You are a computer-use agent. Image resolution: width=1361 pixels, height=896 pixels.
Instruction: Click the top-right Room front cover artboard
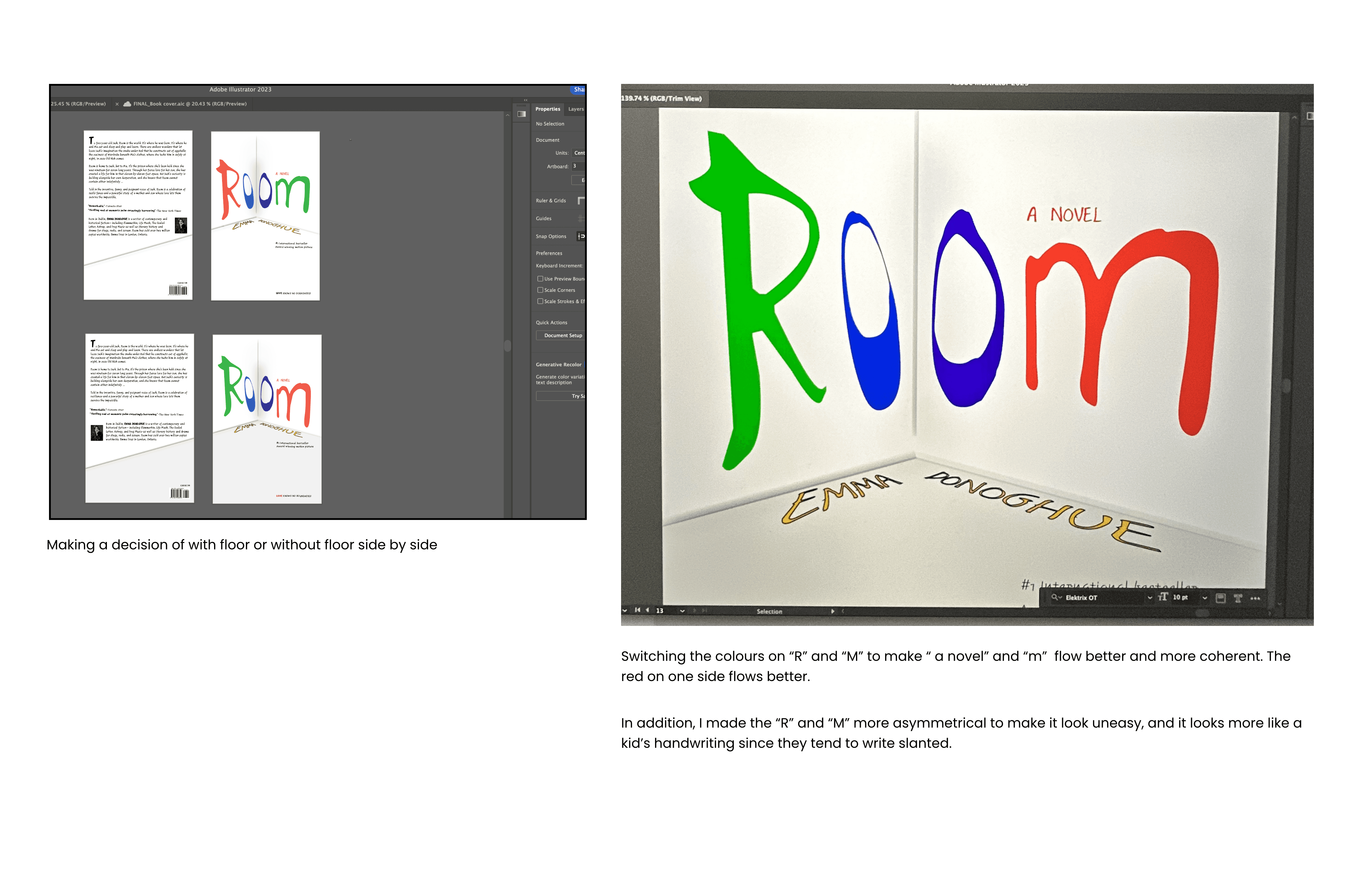pyautogui.click(x=265, y=216)
